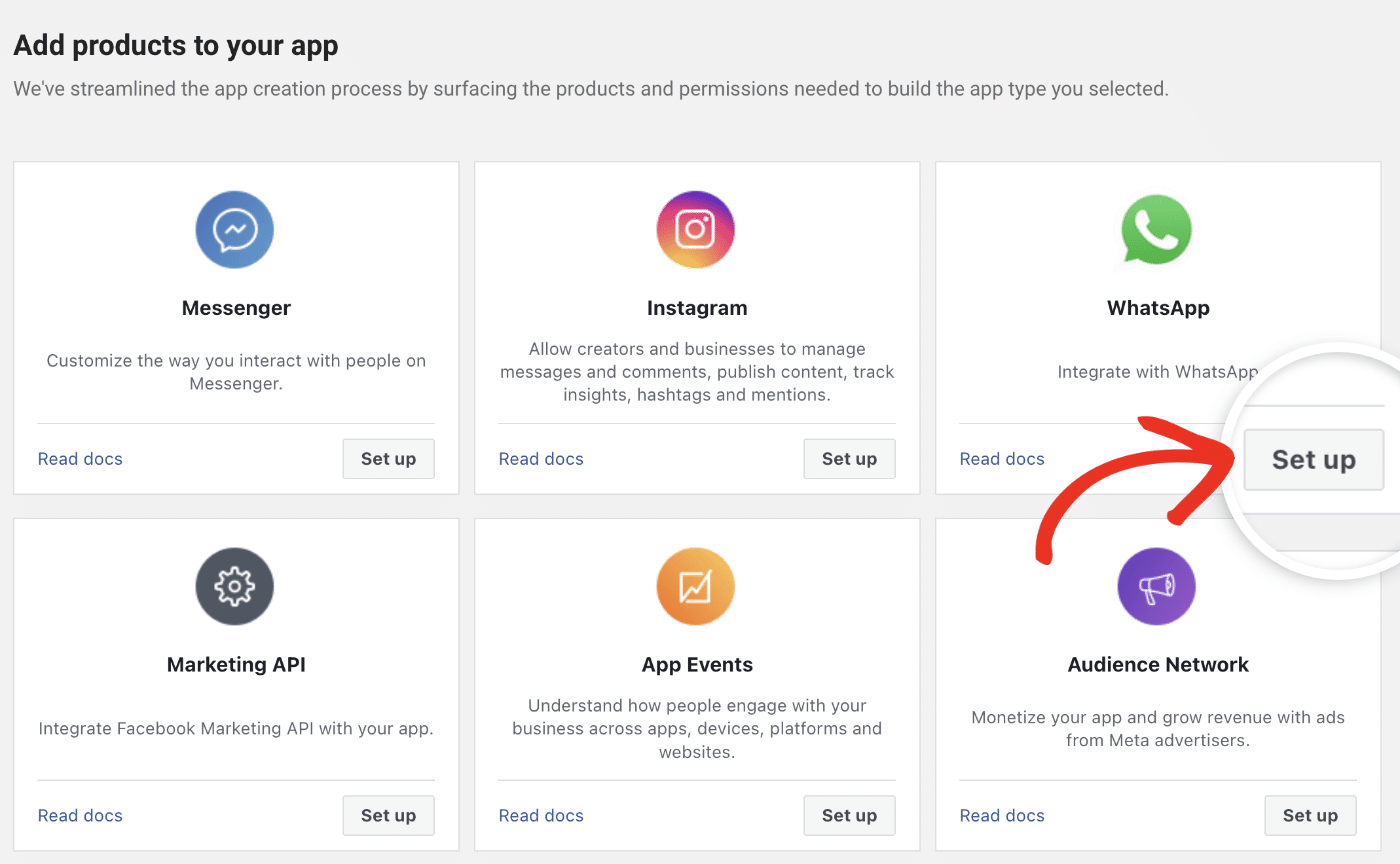The width and height of the screenshot is (1400, 864).
Task: Click the Marketing API gear icon
Action: point(235,586)
